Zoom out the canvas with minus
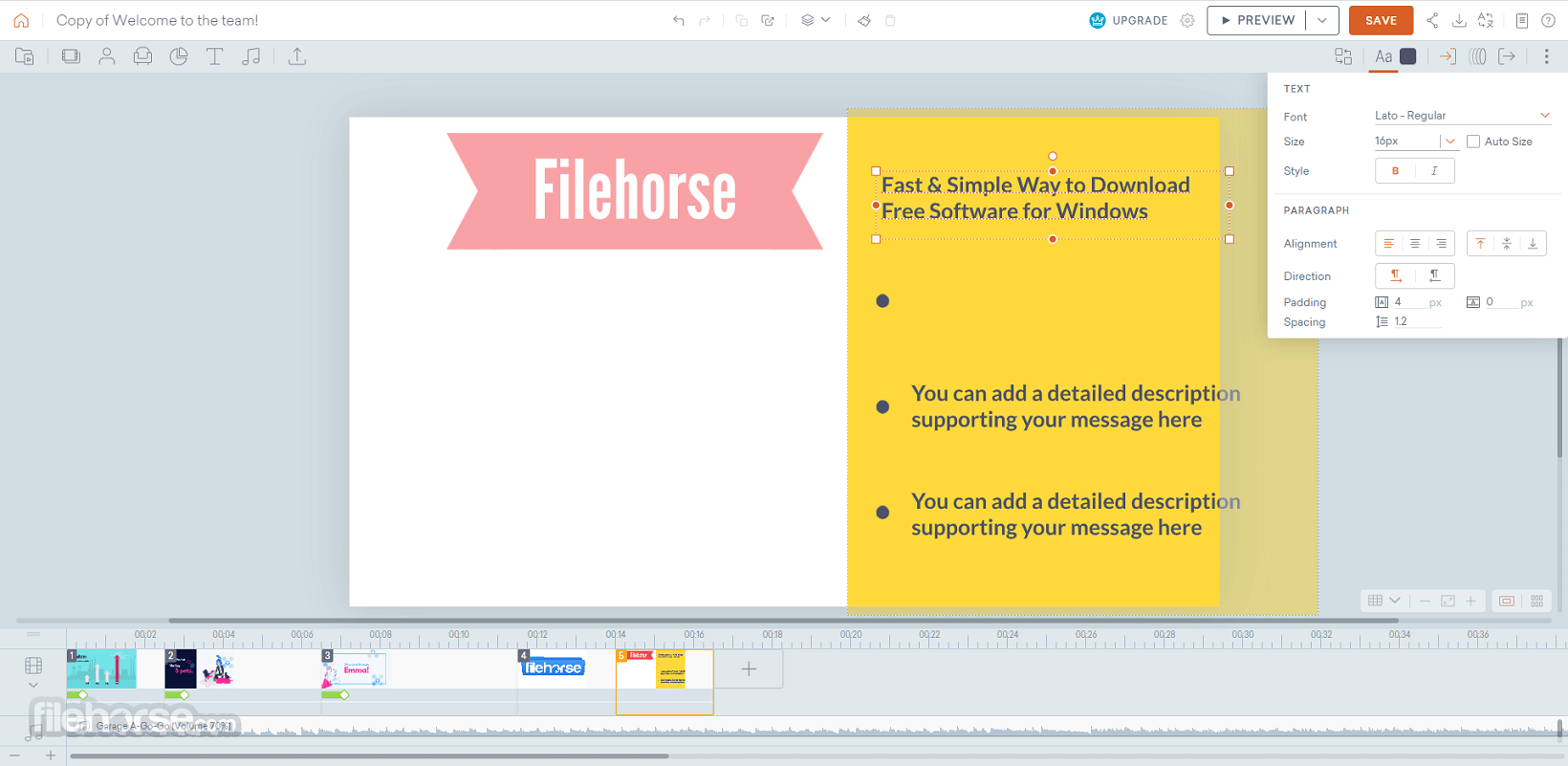This screenshot has width=1568, height=766. [x=1425, y=601]
